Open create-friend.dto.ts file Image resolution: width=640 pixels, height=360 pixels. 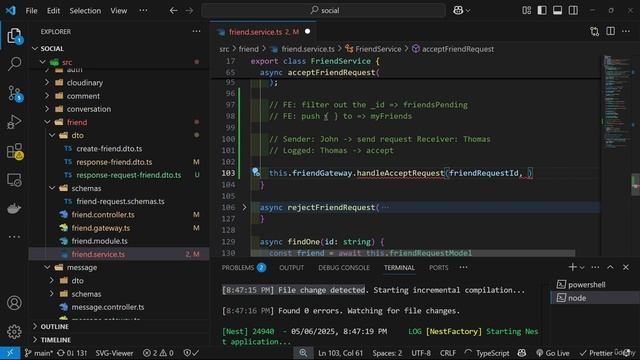pyautogui.click(x=109, y=149)
